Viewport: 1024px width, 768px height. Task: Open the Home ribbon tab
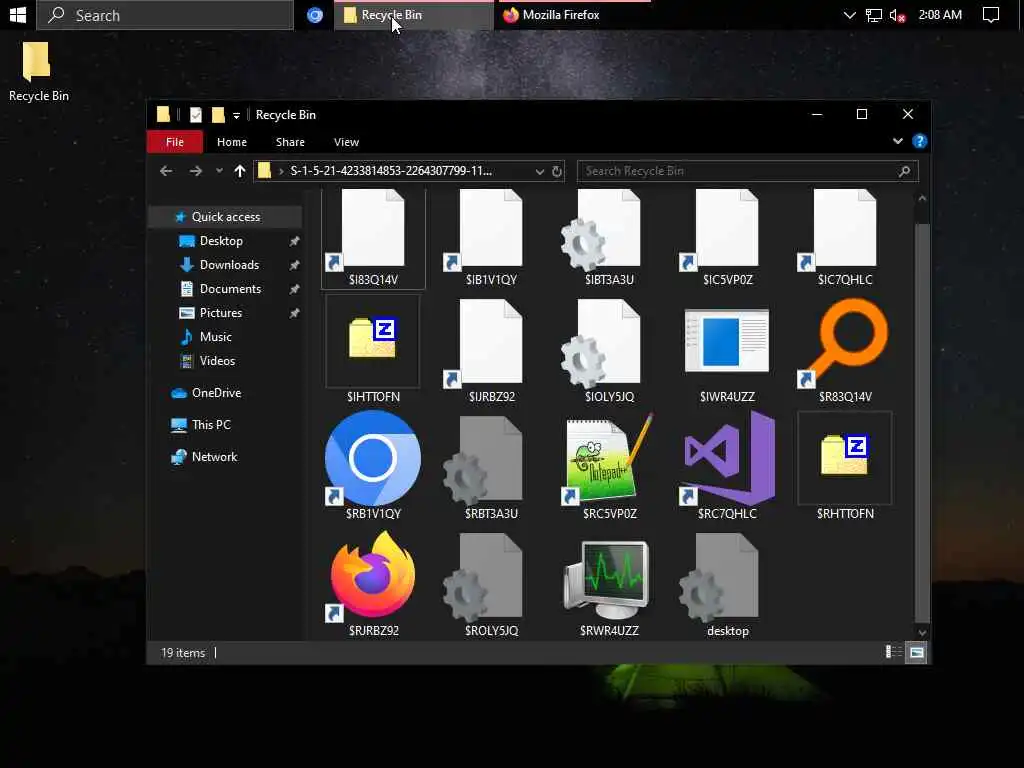tap(232, 142)
